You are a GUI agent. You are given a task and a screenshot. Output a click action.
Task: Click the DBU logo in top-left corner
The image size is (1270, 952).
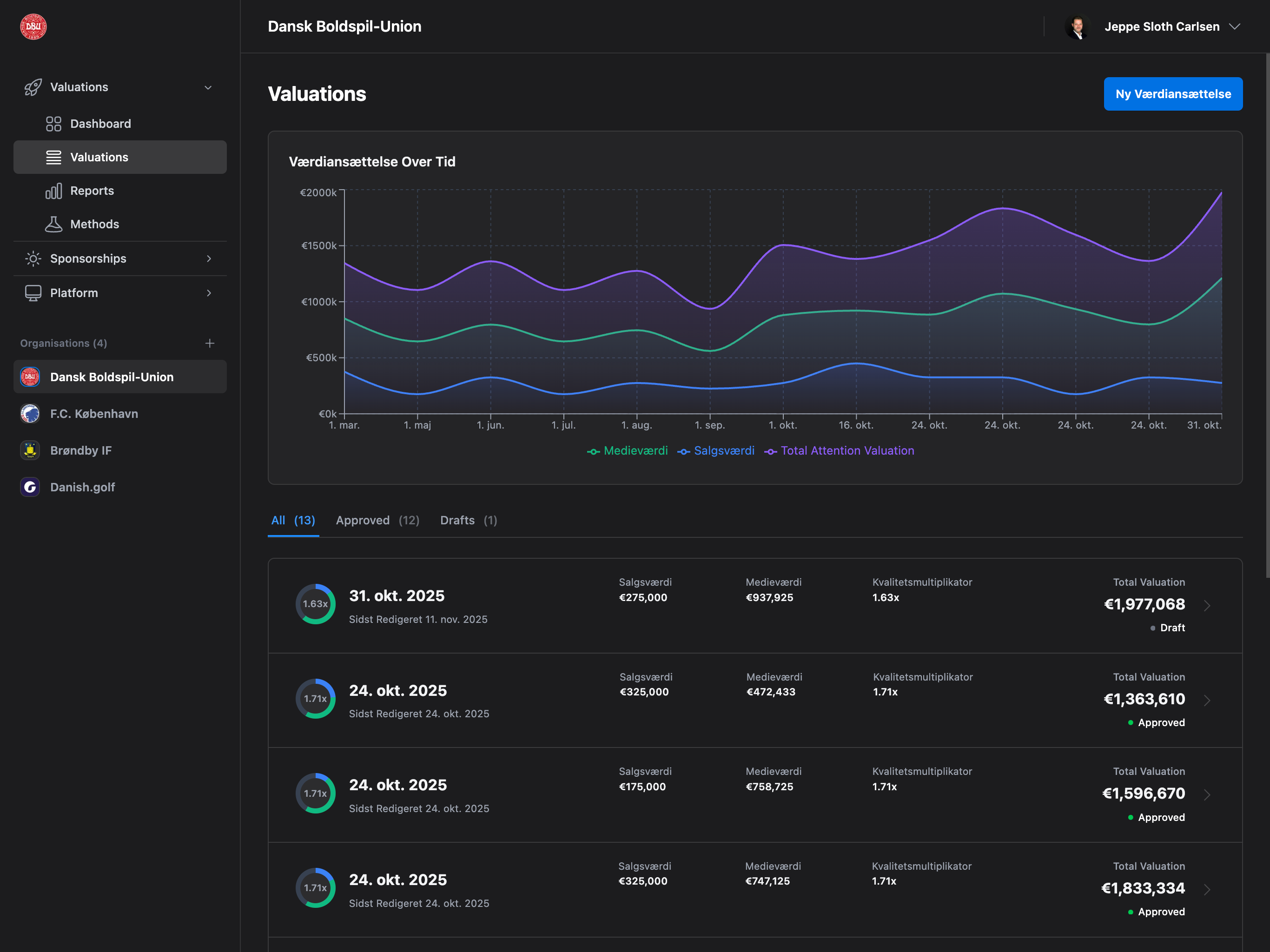tap(33, 26)
